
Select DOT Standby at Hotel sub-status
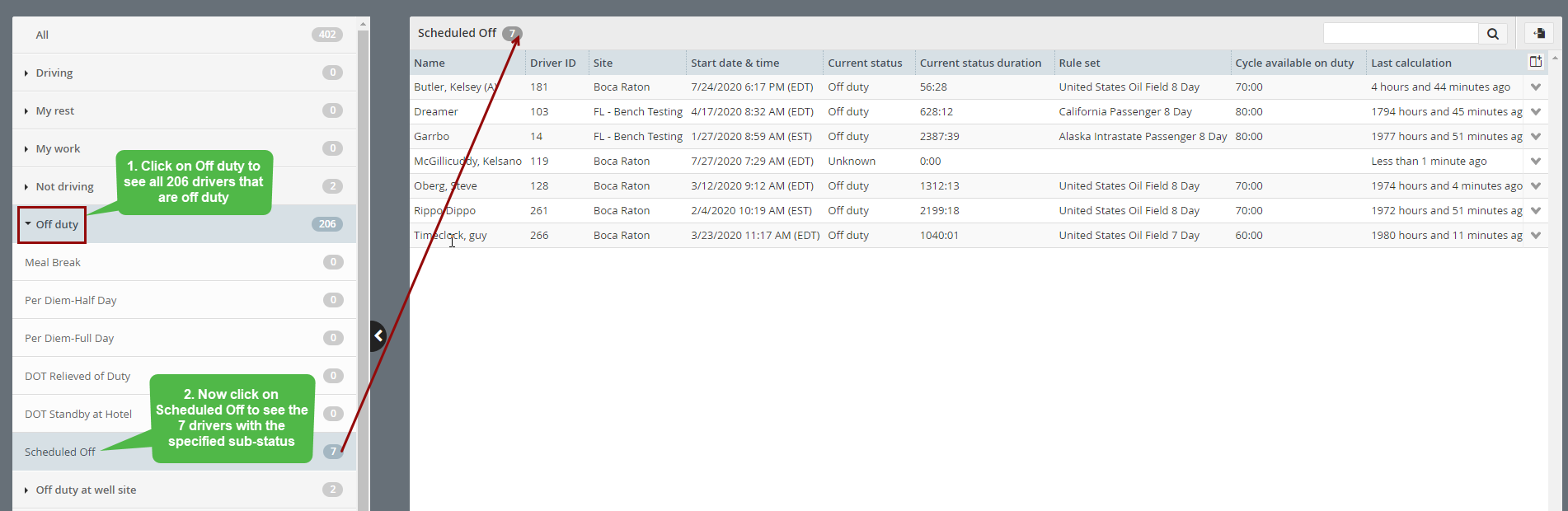click(x=185, y=414)
